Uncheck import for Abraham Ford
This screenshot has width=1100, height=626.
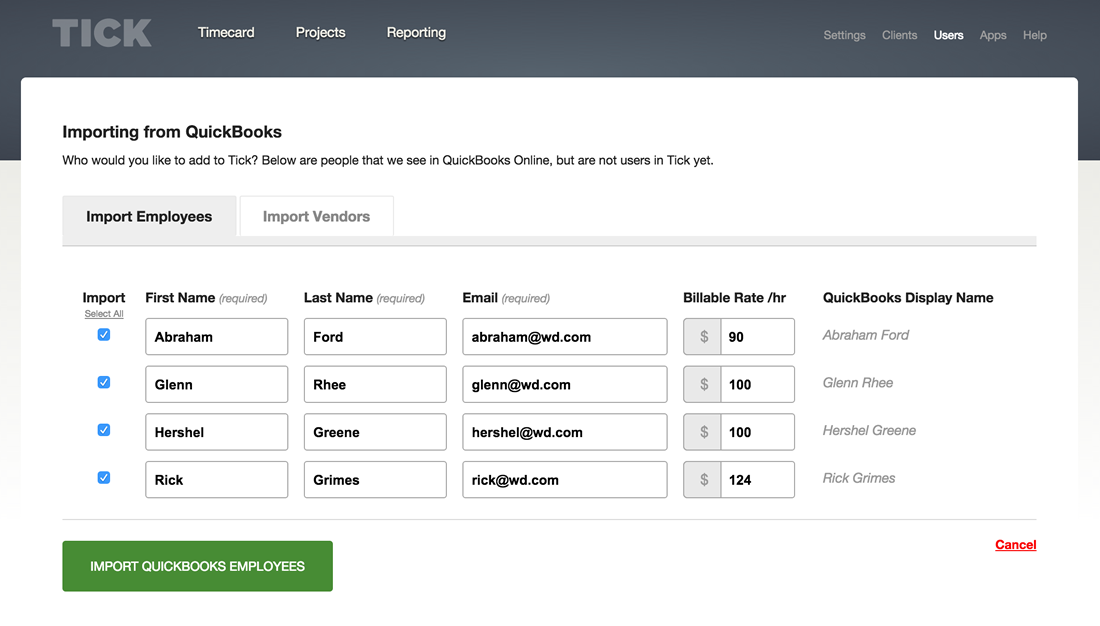(x=104, y=335)
